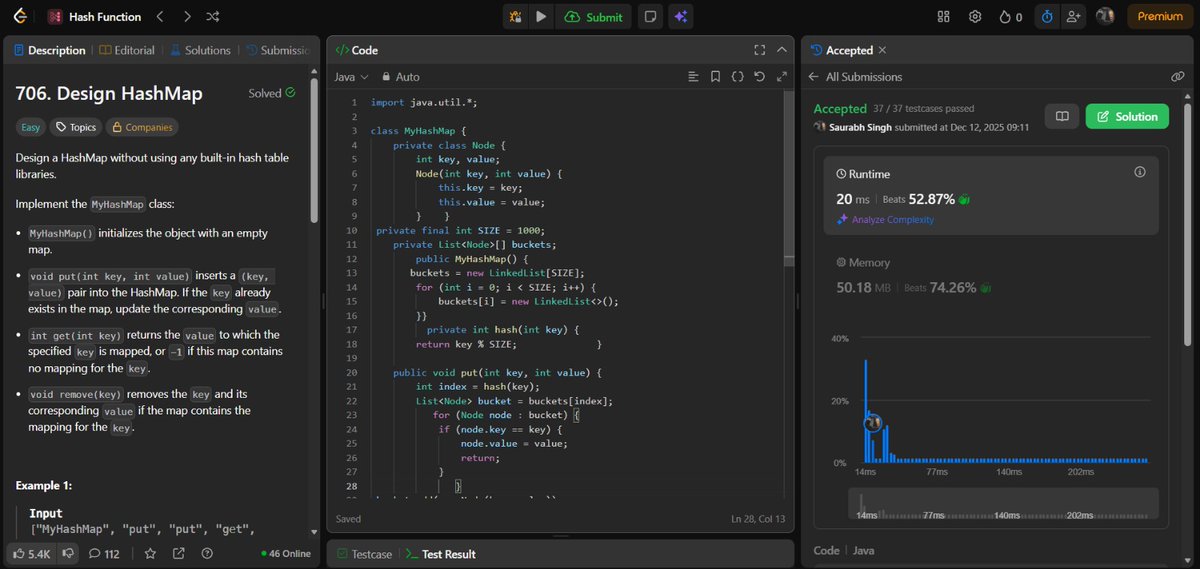Star the problem as favorite
Screen dimensions: 1200x569
click(x=150, y=553)
